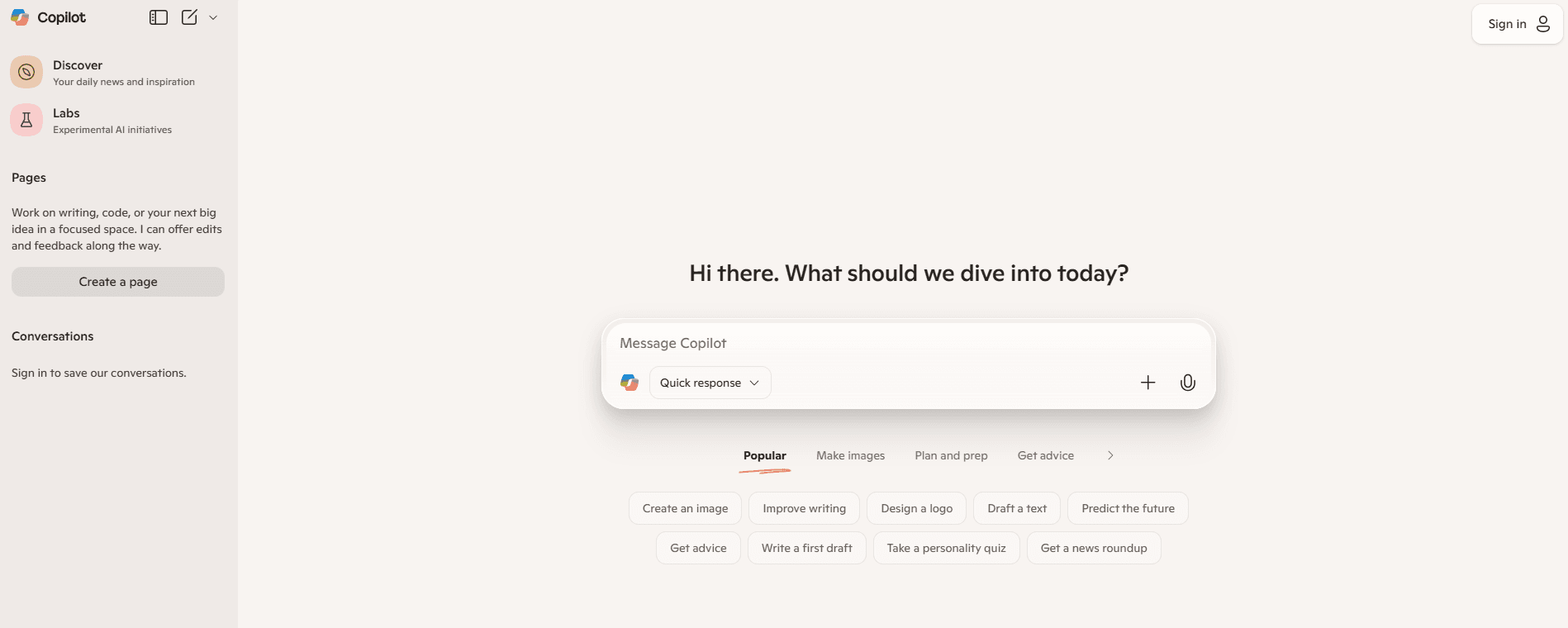Choose the Design a logo suggestion
Screen dimensions: 1568x628
917,508
